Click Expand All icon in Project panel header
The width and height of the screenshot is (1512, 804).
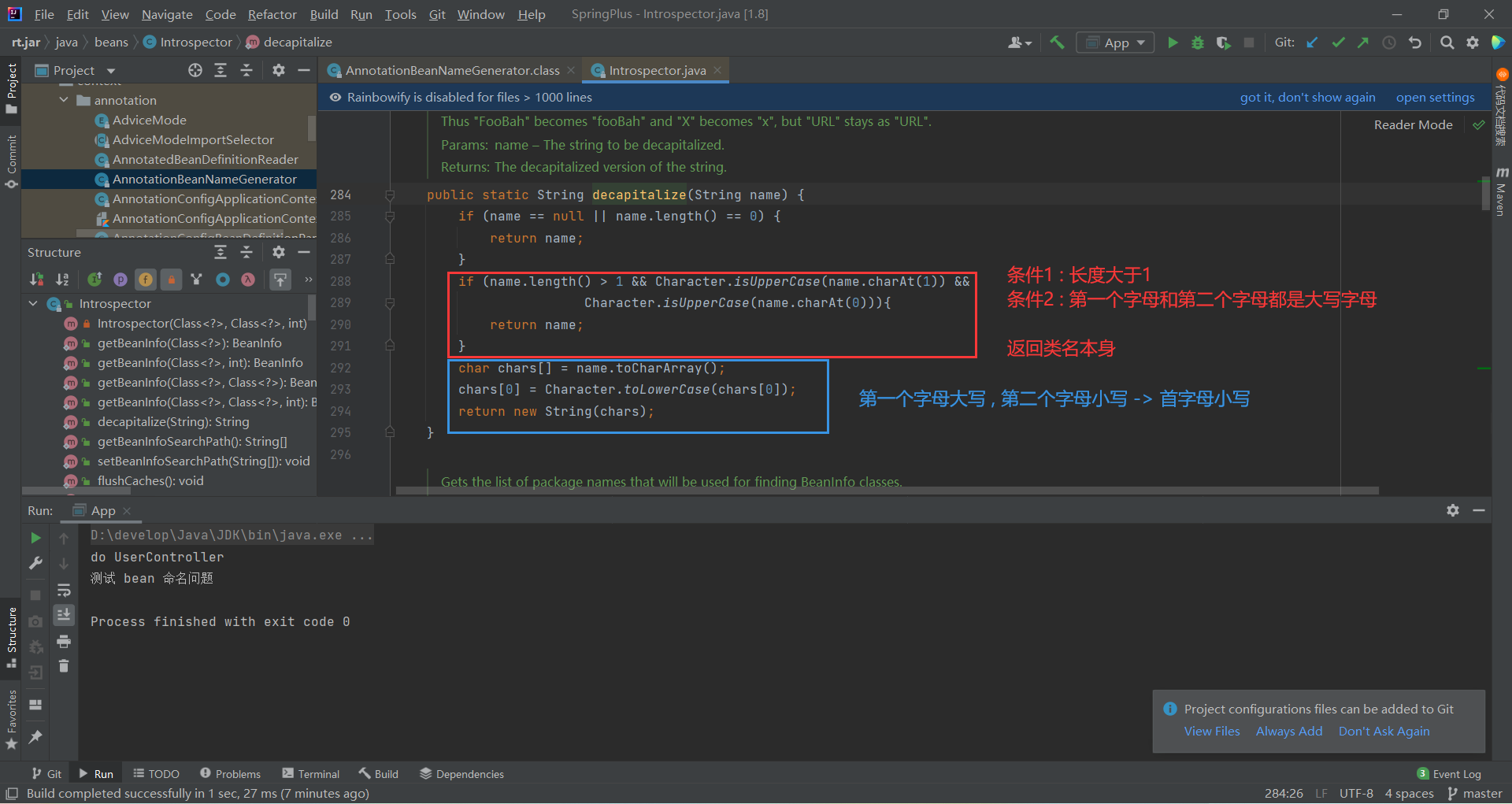(220, 70)
